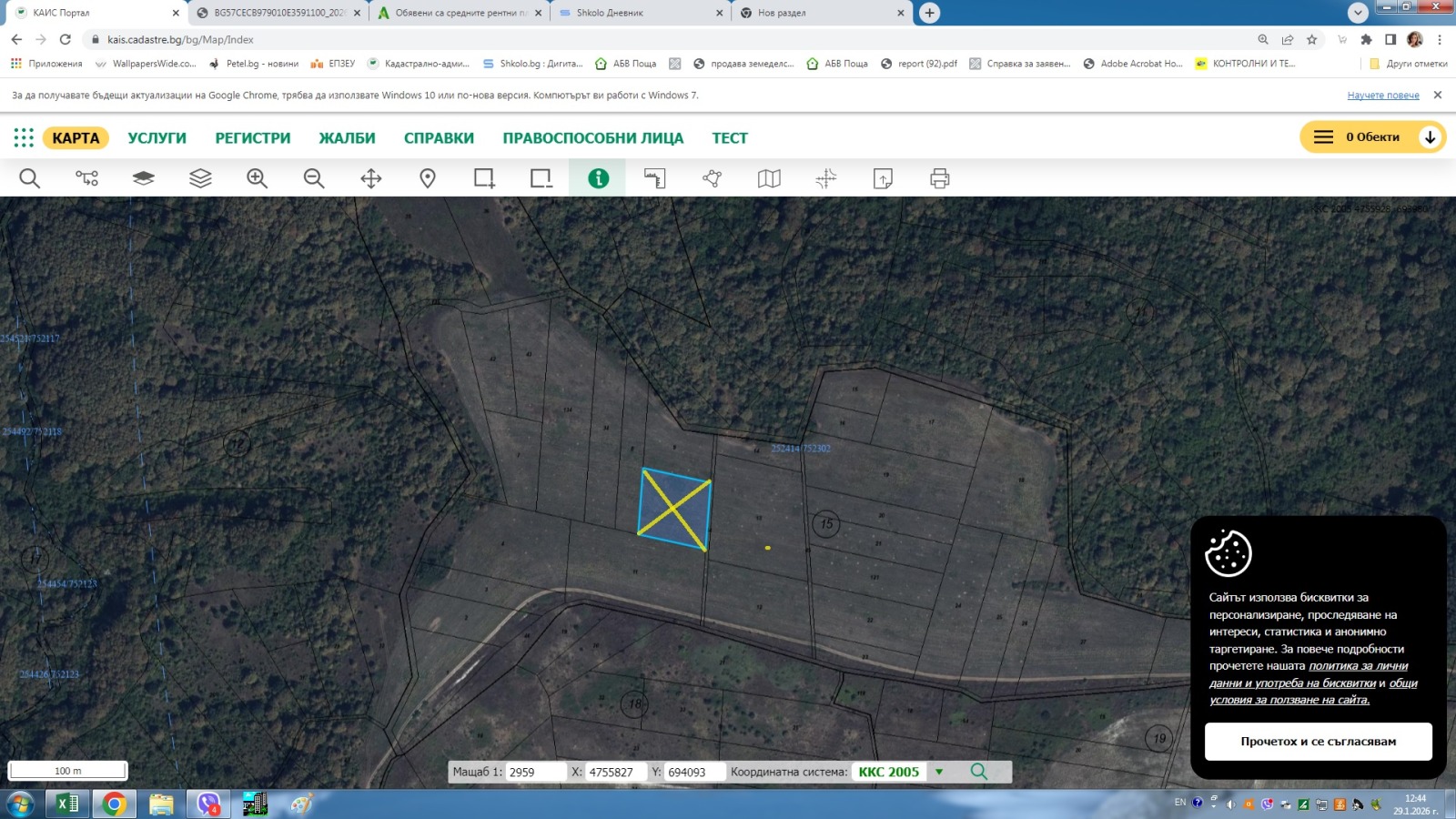Select the zoom out tool
This screenshot has height=819, width=1456.
coord(314,178)
